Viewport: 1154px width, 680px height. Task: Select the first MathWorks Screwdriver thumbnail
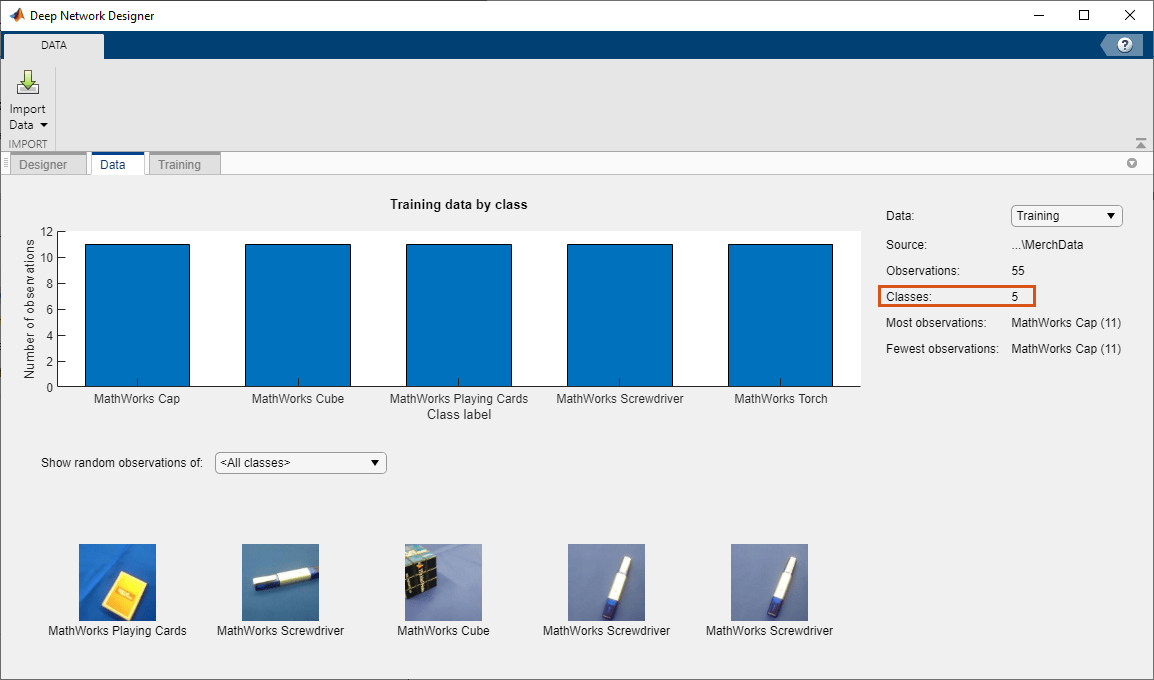click(x=280, y=582)
